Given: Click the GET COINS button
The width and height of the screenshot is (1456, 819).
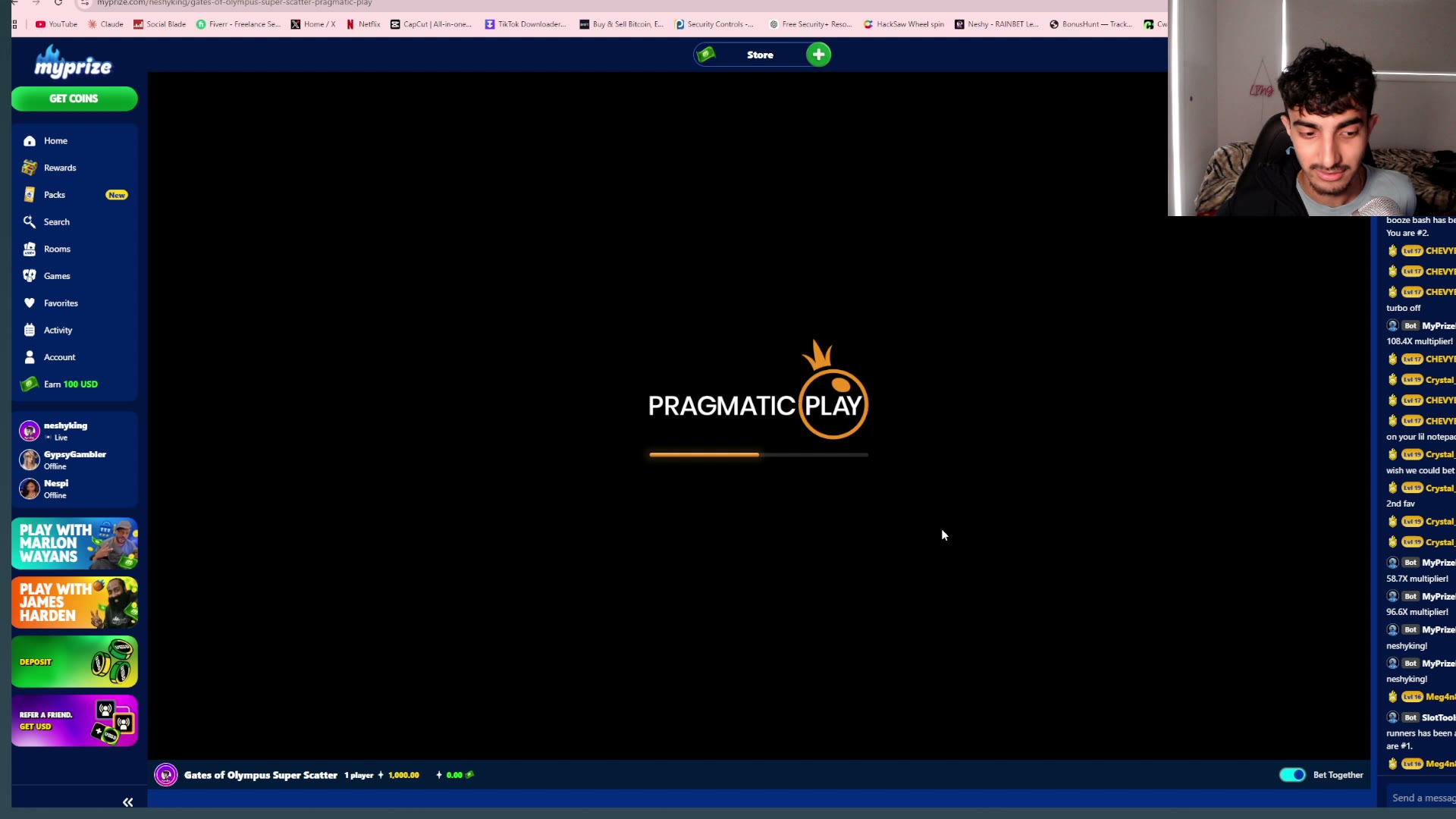Looking at the screenshot, I should tap(74, 99).
